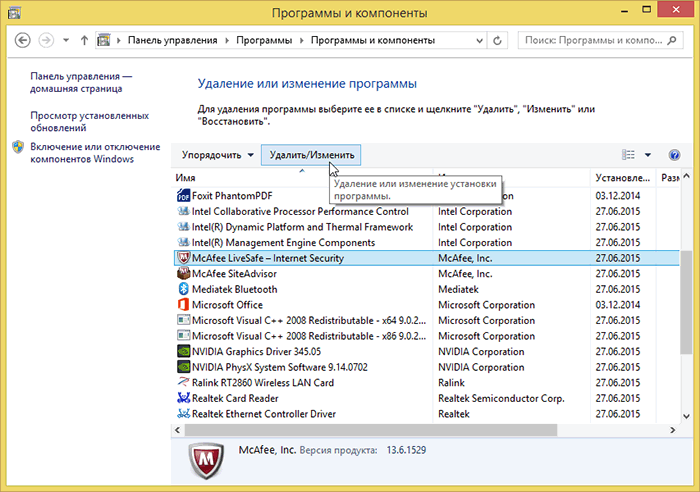Go up one folder level arrow
This screenshot has height=492, width=700.
(x=84, y=40)
